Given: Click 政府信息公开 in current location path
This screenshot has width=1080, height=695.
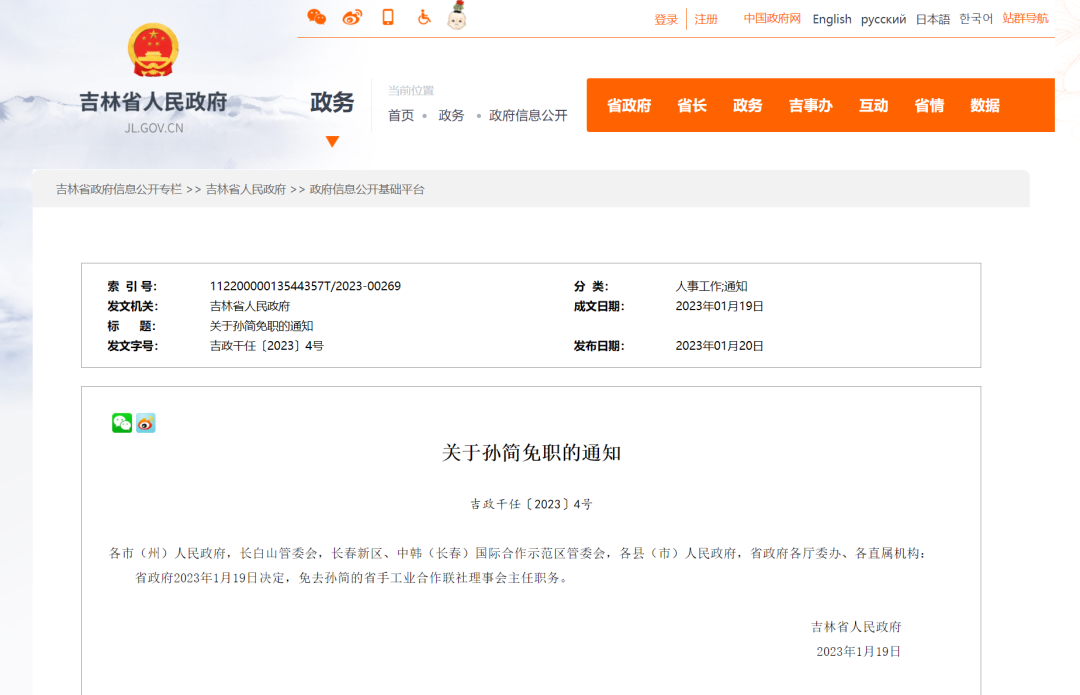Looking at the screenshot, I should pyautogui.click(x=528, y=115).
